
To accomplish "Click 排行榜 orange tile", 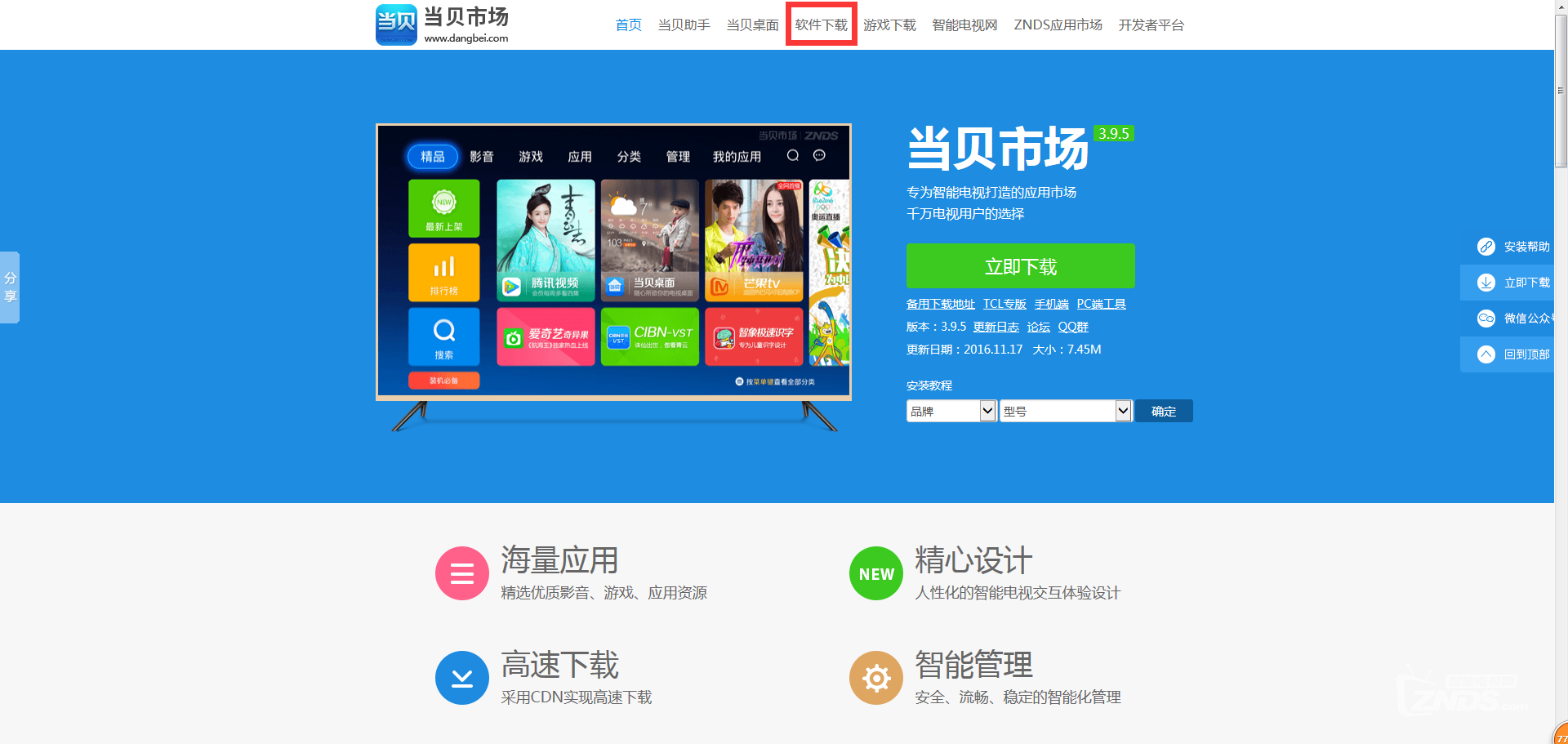I will coord(444,273).
